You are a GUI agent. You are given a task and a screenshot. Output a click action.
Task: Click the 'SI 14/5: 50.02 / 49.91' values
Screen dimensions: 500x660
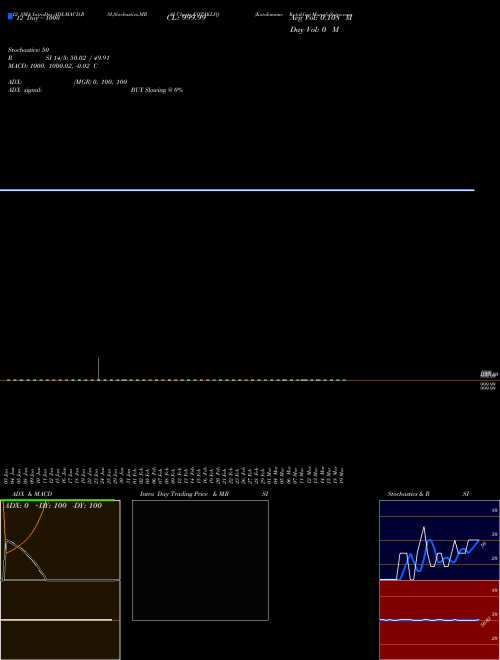pyautogui.click(x=77, y=58)
